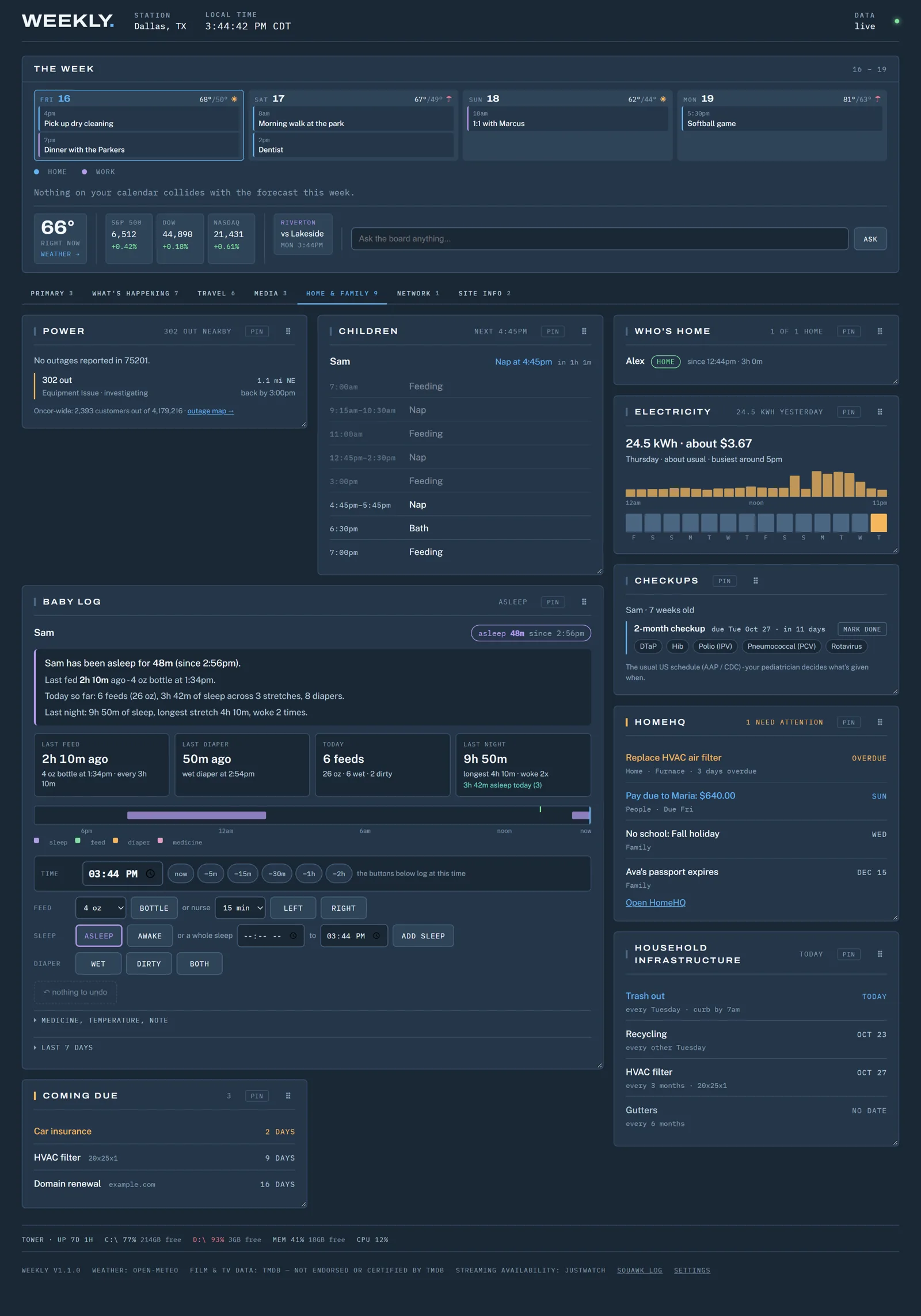Click the sleep bar on timeline
The width and height of the screenshot is (921, 1316).
click(x=196, y=815)
